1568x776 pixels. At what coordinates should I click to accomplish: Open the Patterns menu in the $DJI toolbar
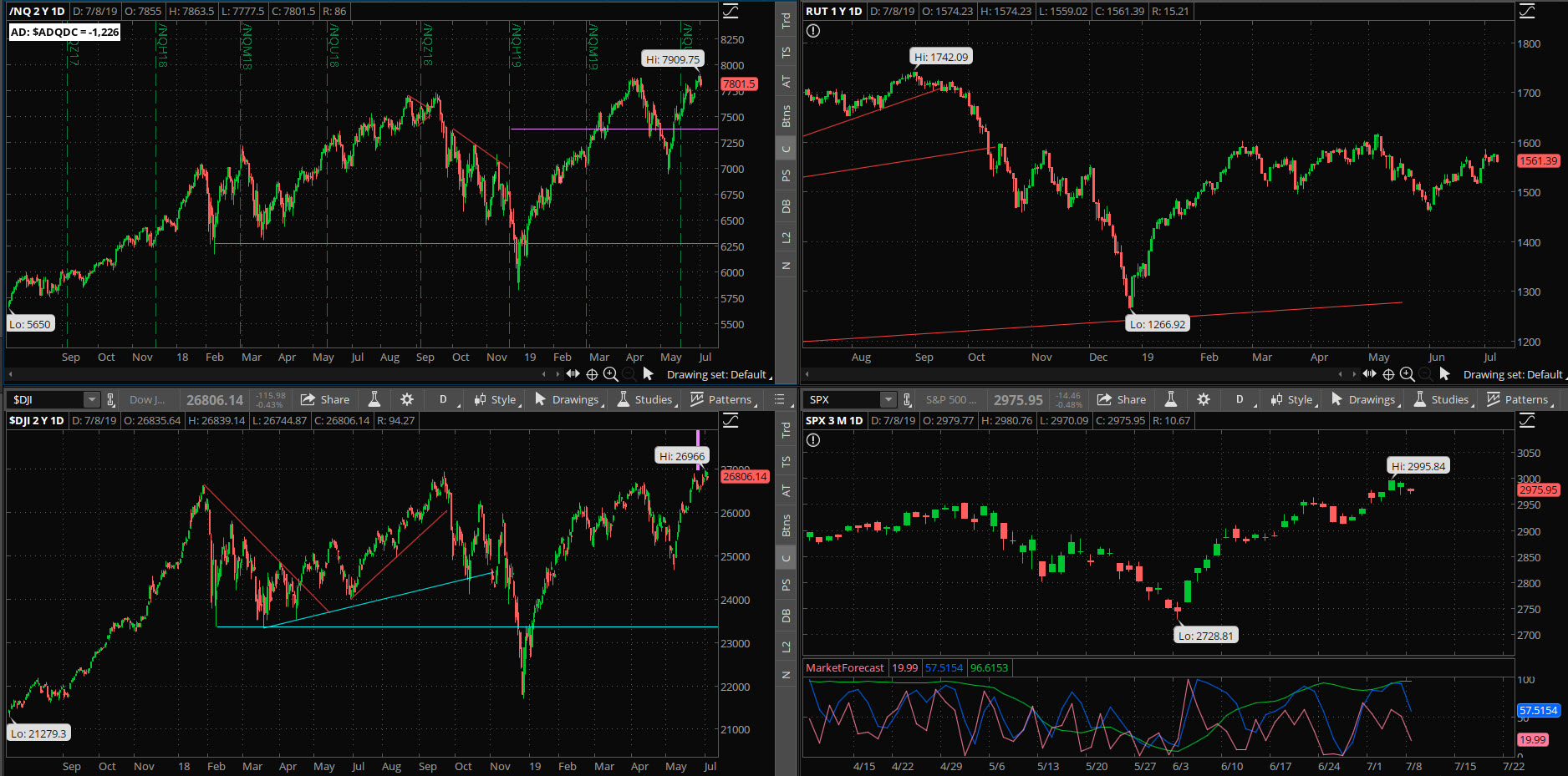[x=723, y=399]
